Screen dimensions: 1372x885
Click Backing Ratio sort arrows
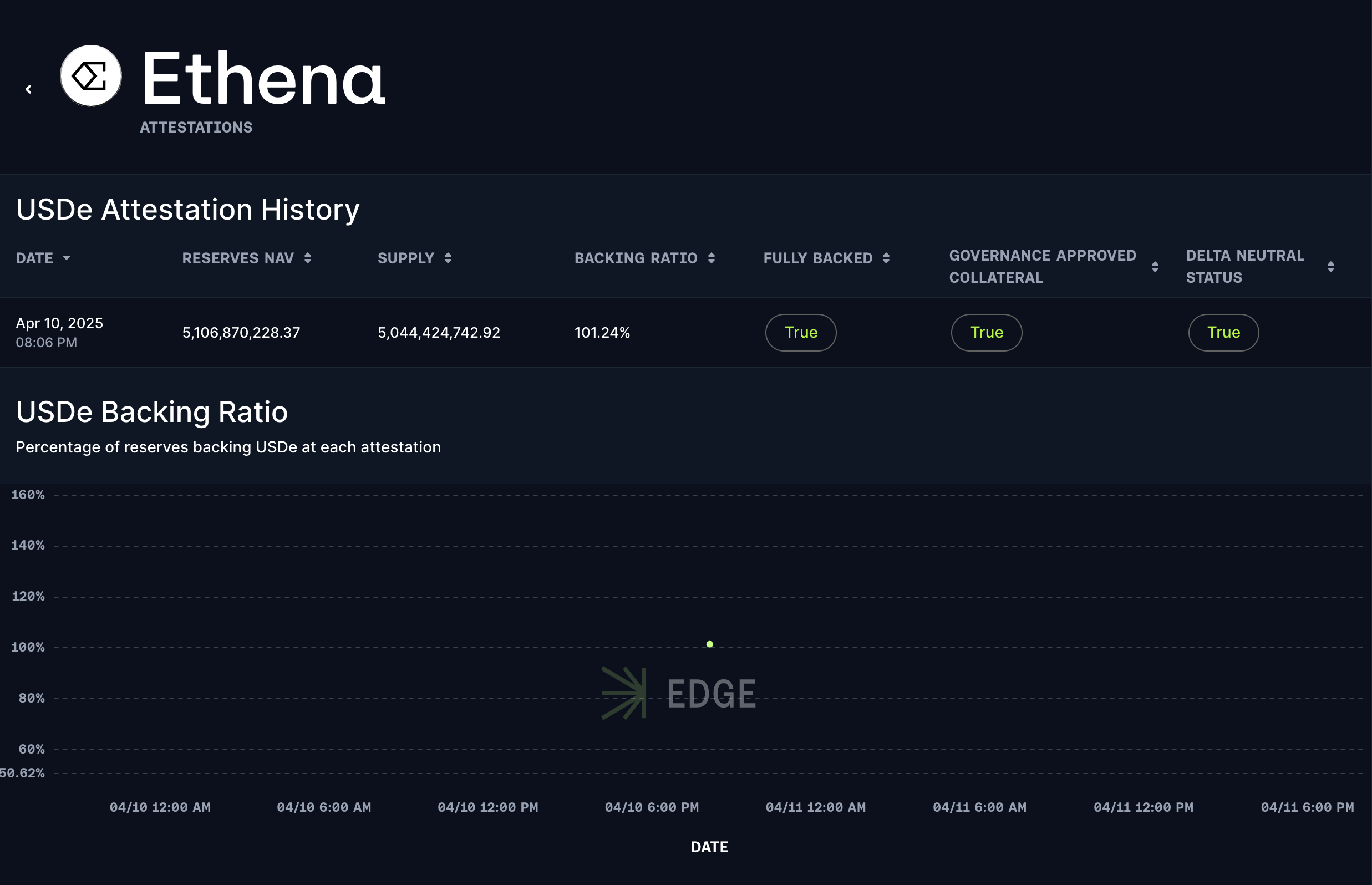pyautogui.click(x=712, y=258)
